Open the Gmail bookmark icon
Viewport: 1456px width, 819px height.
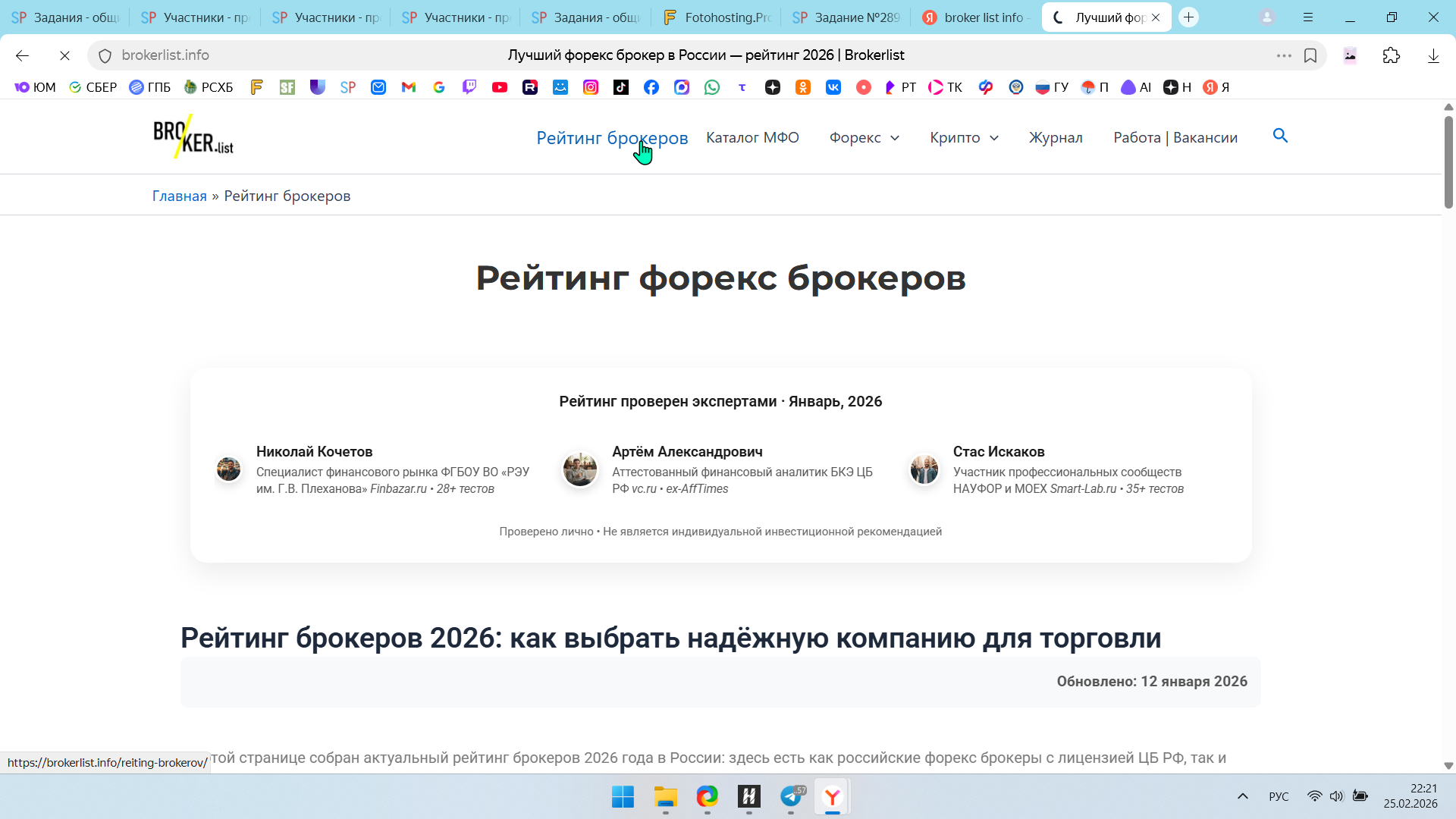click(409, 87)
